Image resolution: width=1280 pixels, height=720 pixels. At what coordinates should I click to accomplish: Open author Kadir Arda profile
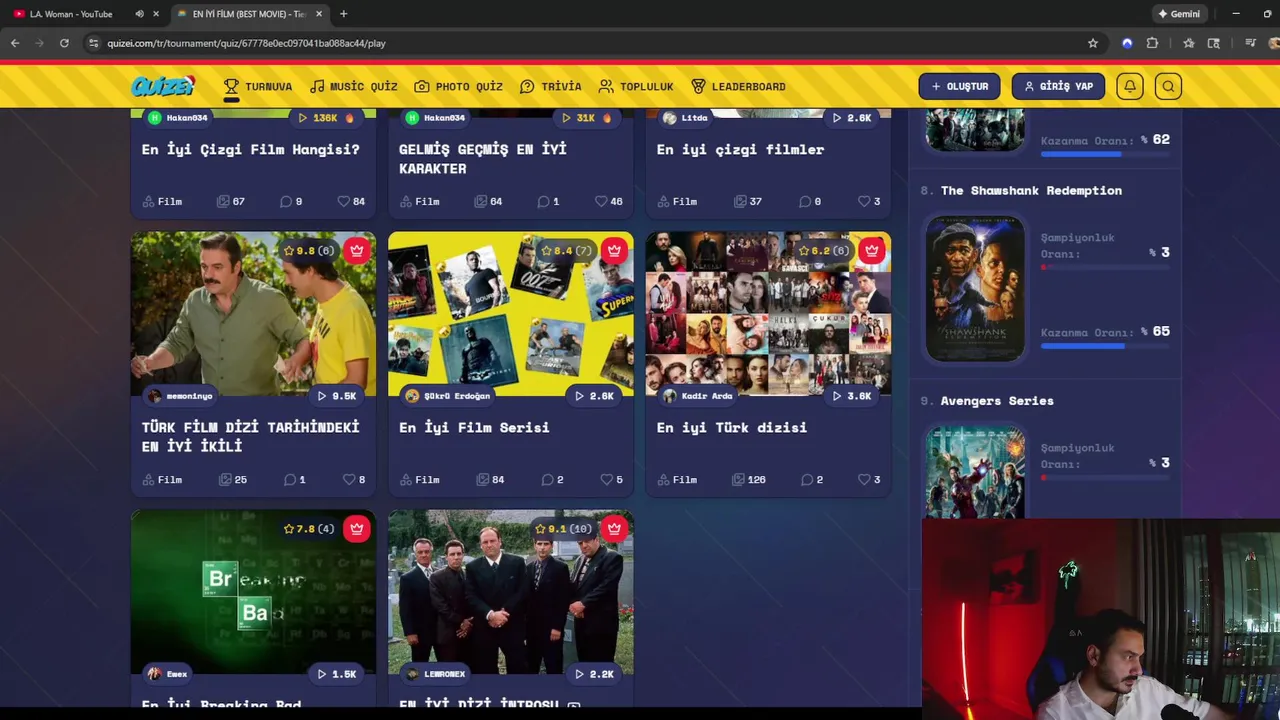click(698, 396)
